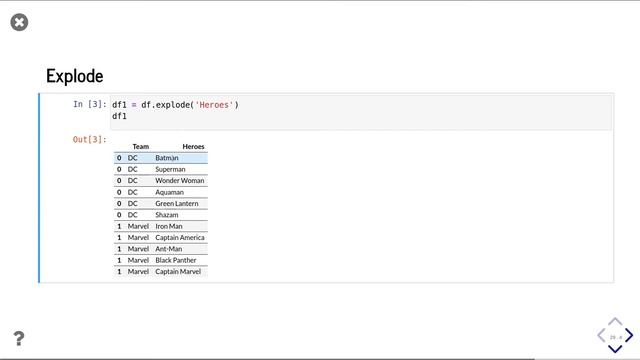This screenshot has width=640, height=360.
Task: Go to the previous slide arrow
Action: pyautogui.click(x=601, y=336)
